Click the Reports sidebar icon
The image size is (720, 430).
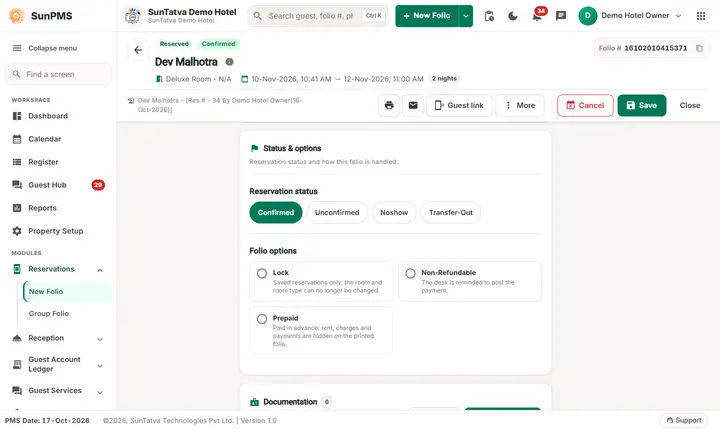coord(17,208)
